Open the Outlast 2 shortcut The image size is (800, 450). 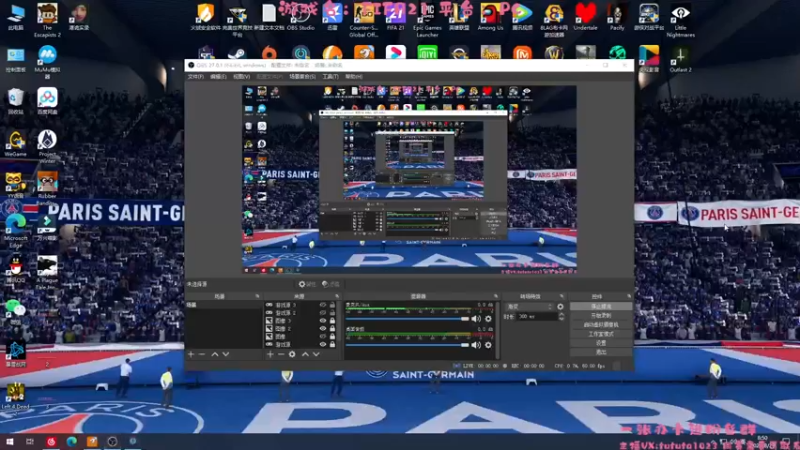tap(680, 59)
